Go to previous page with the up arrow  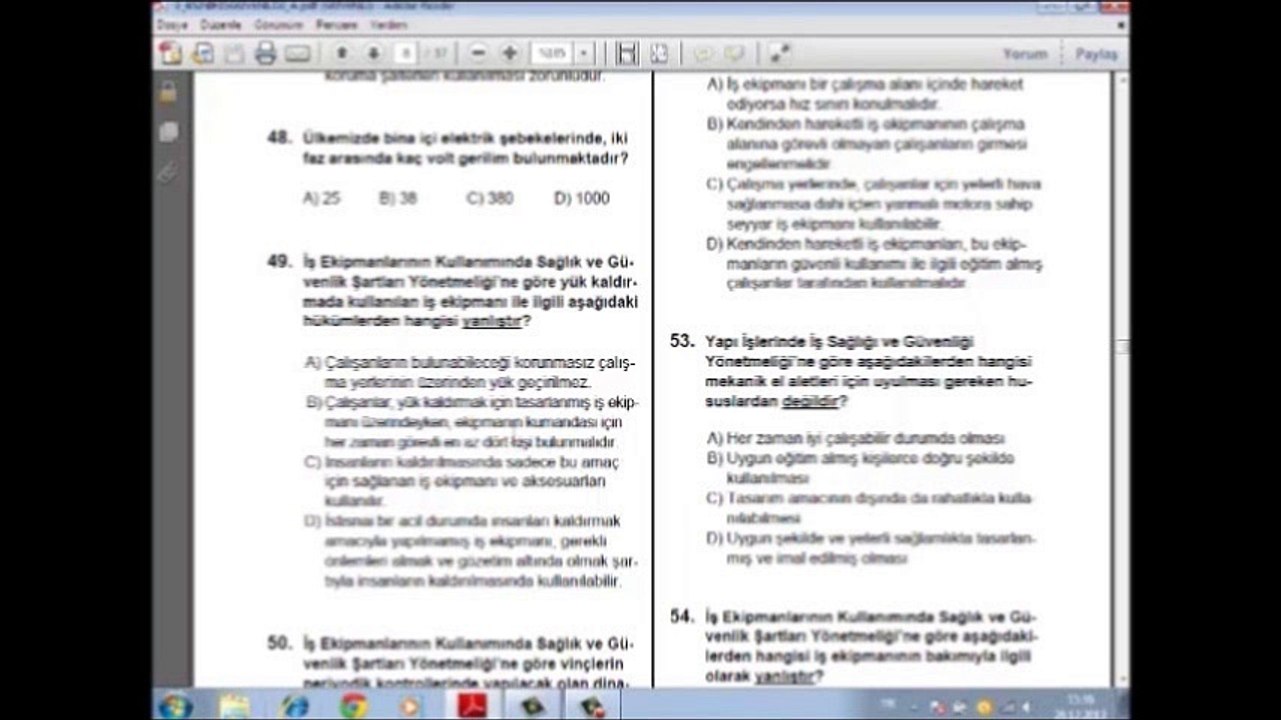342,53
